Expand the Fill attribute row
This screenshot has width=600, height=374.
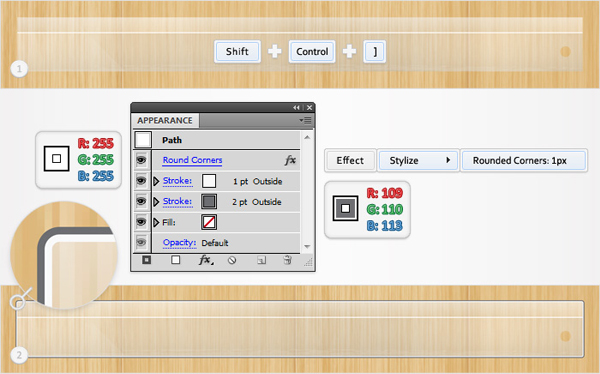click(x=156, y=222)
